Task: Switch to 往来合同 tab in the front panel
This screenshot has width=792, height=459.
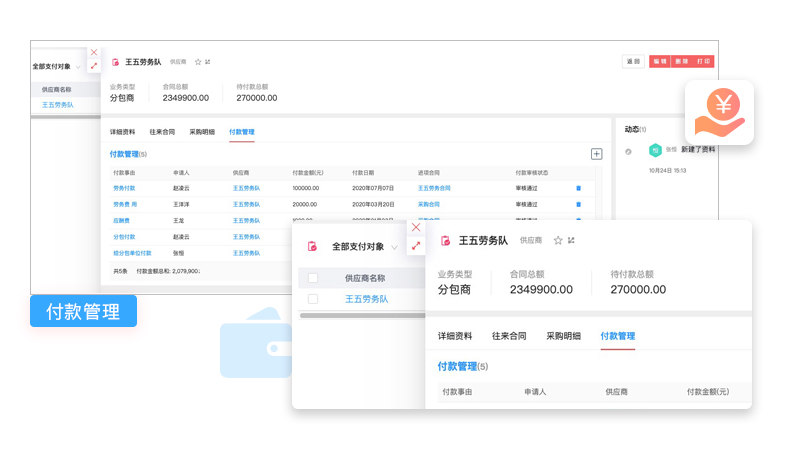Action: pyautogui.click(x=509, y=336)
